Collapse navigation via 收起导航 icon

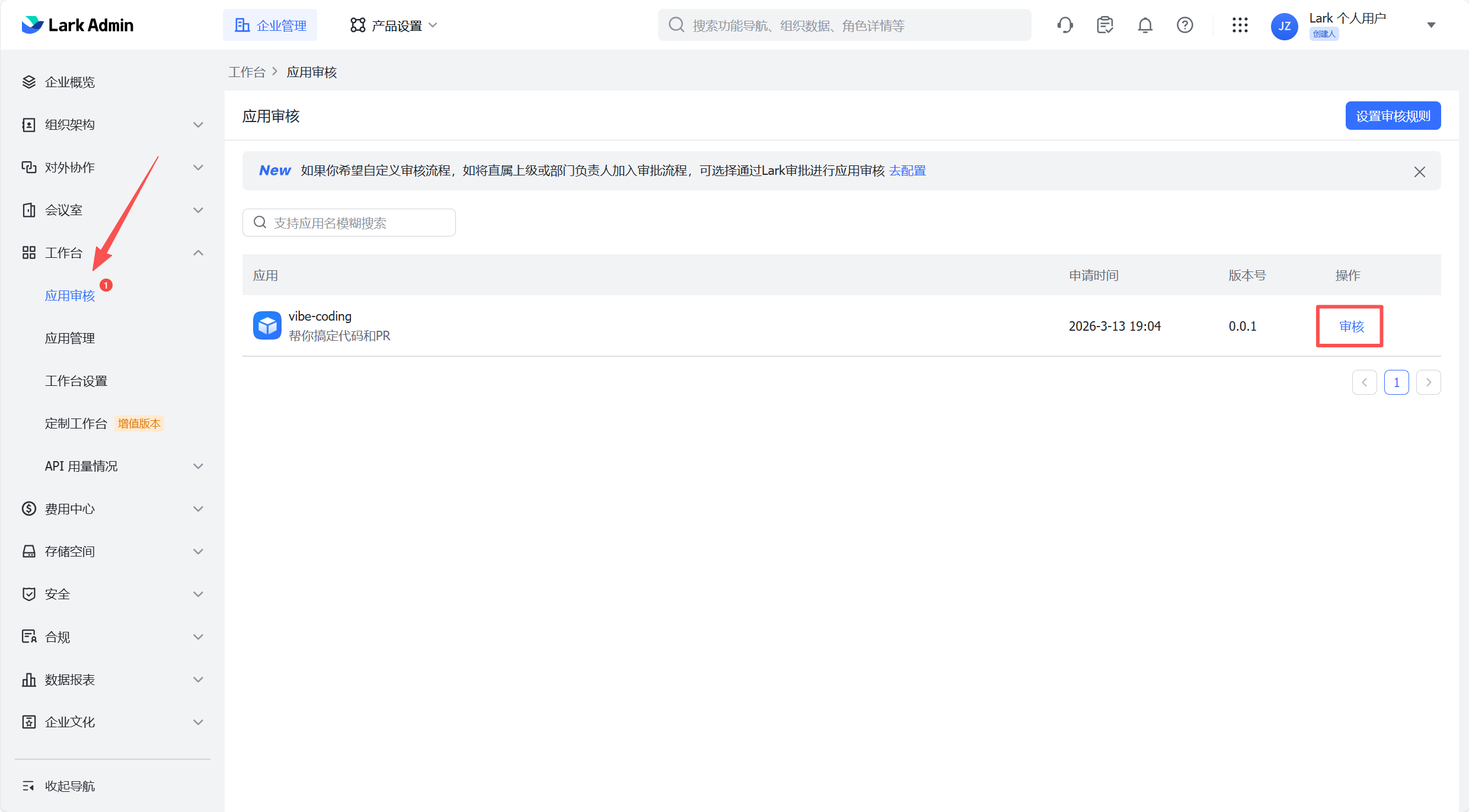(x=29, y=785)
